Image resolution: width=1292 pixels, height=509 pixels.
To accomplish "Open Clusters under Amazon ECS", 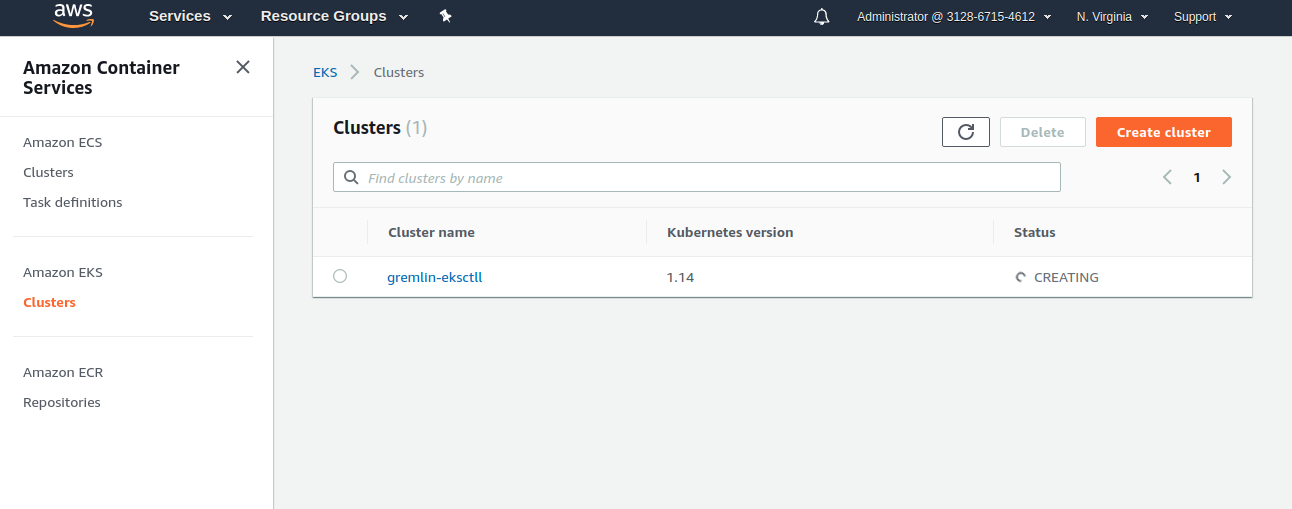I will coord(48,172).
